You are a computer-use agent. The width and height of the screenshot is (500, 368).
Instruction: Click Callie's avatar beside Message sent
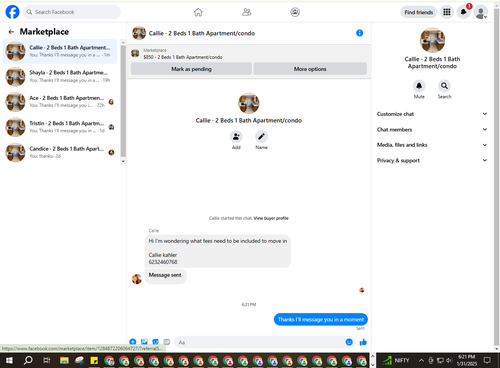pos(137,279)
